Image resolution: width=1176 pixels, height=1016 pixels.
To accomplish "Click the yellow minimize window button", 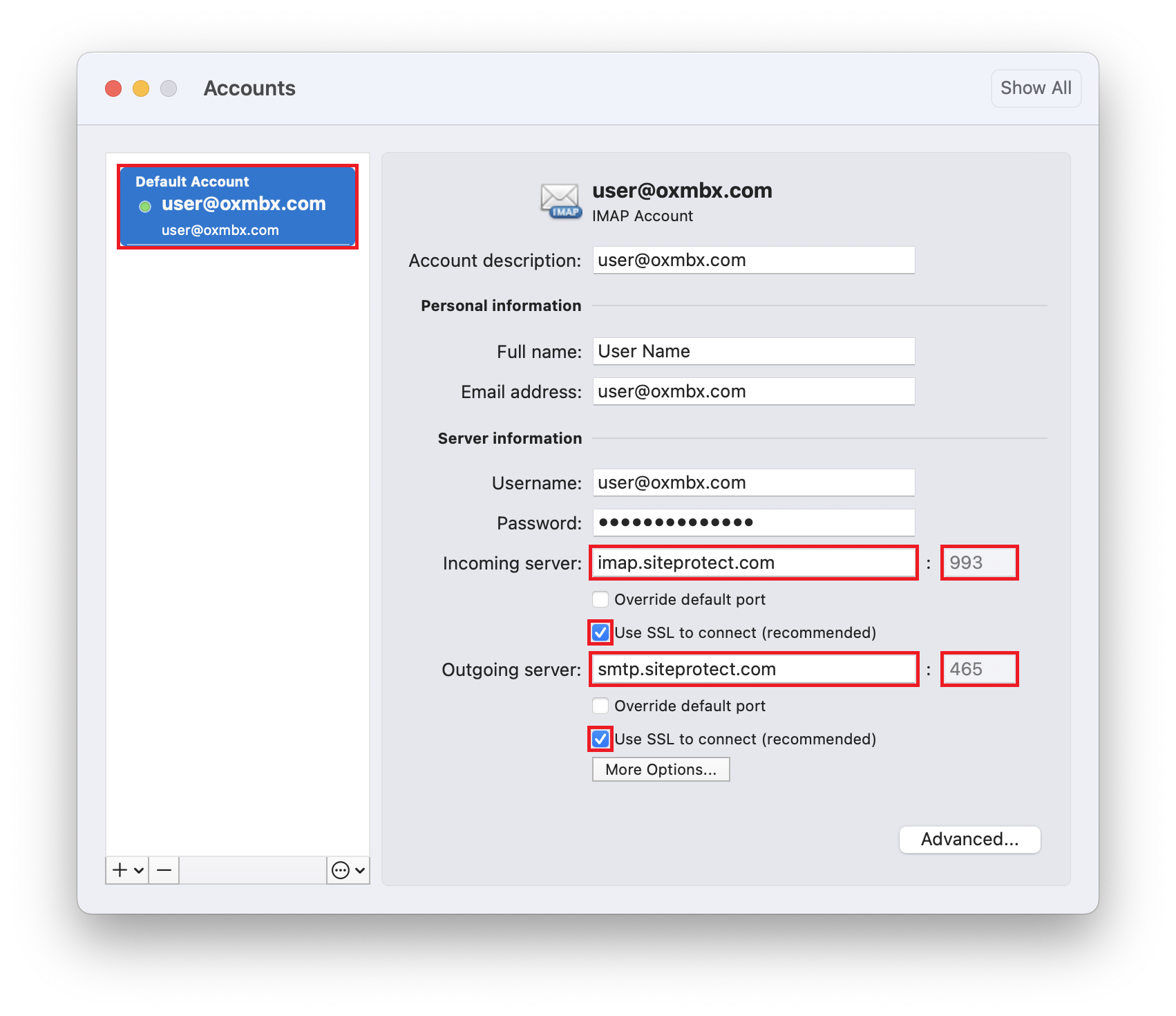I will pyautogui.click(x=141, y=88).
